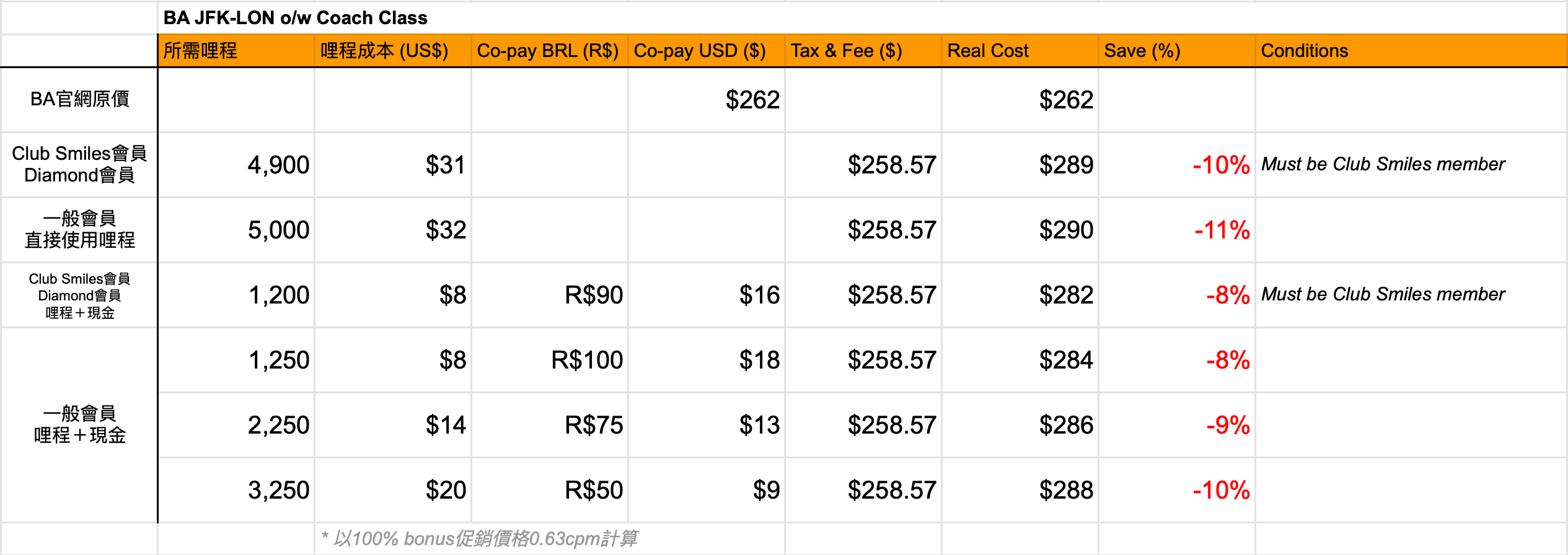Click the 0.63cpm bonus footnote cell
The image size is (1568, 555).
click(480, 538)
